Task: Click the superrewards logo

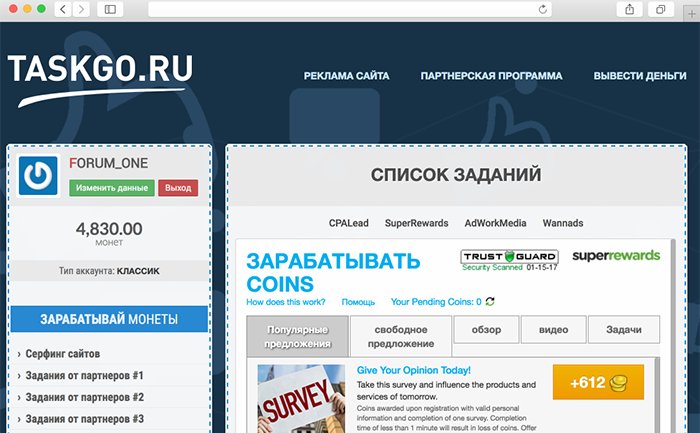Action: coord(616,256)
